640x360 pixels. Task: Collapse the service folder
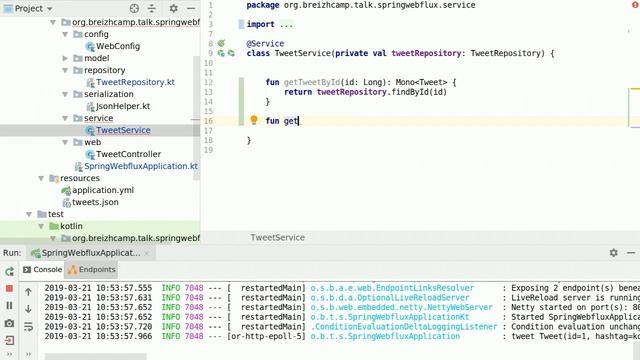pyautogui.click(x=65, y=118)
